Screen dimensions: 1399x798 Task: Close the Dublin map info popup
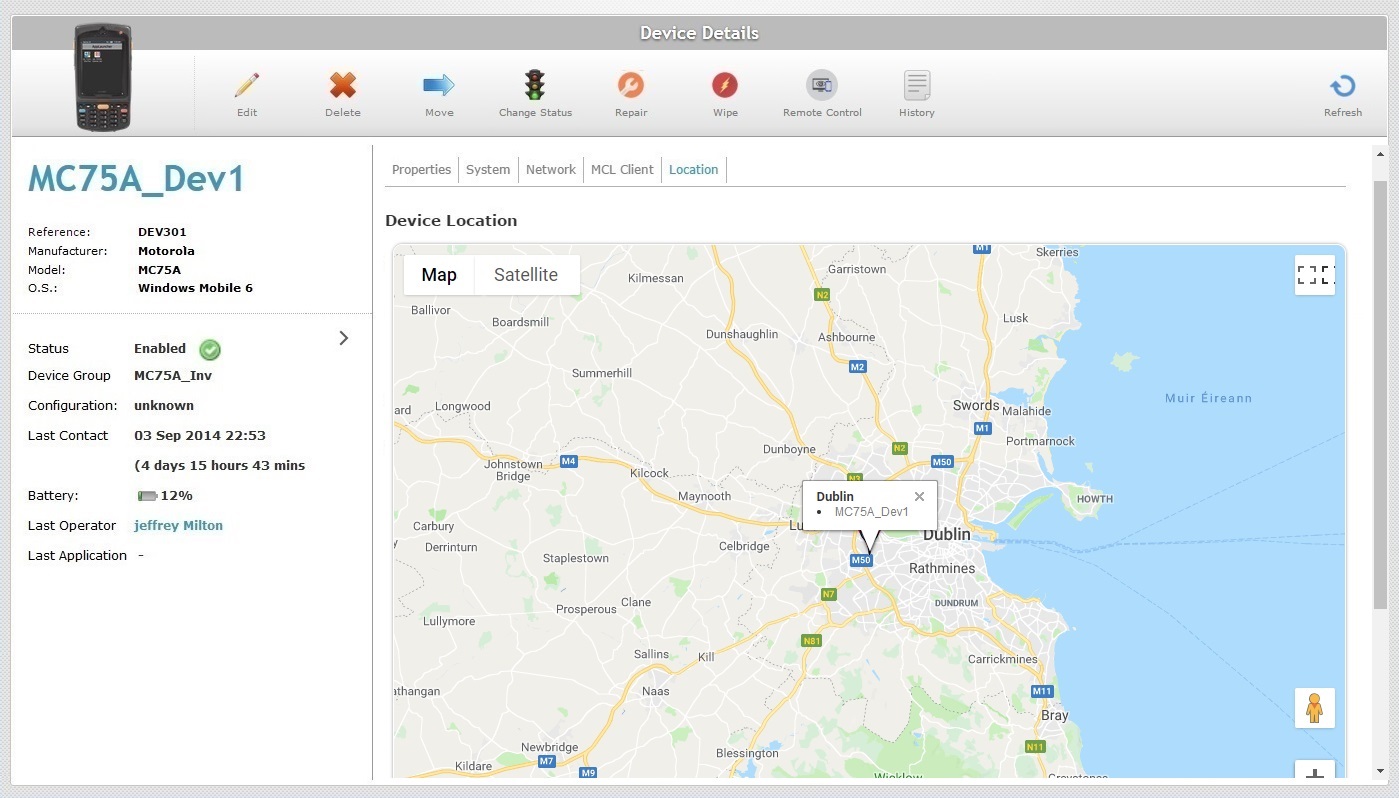coord(919,496)
